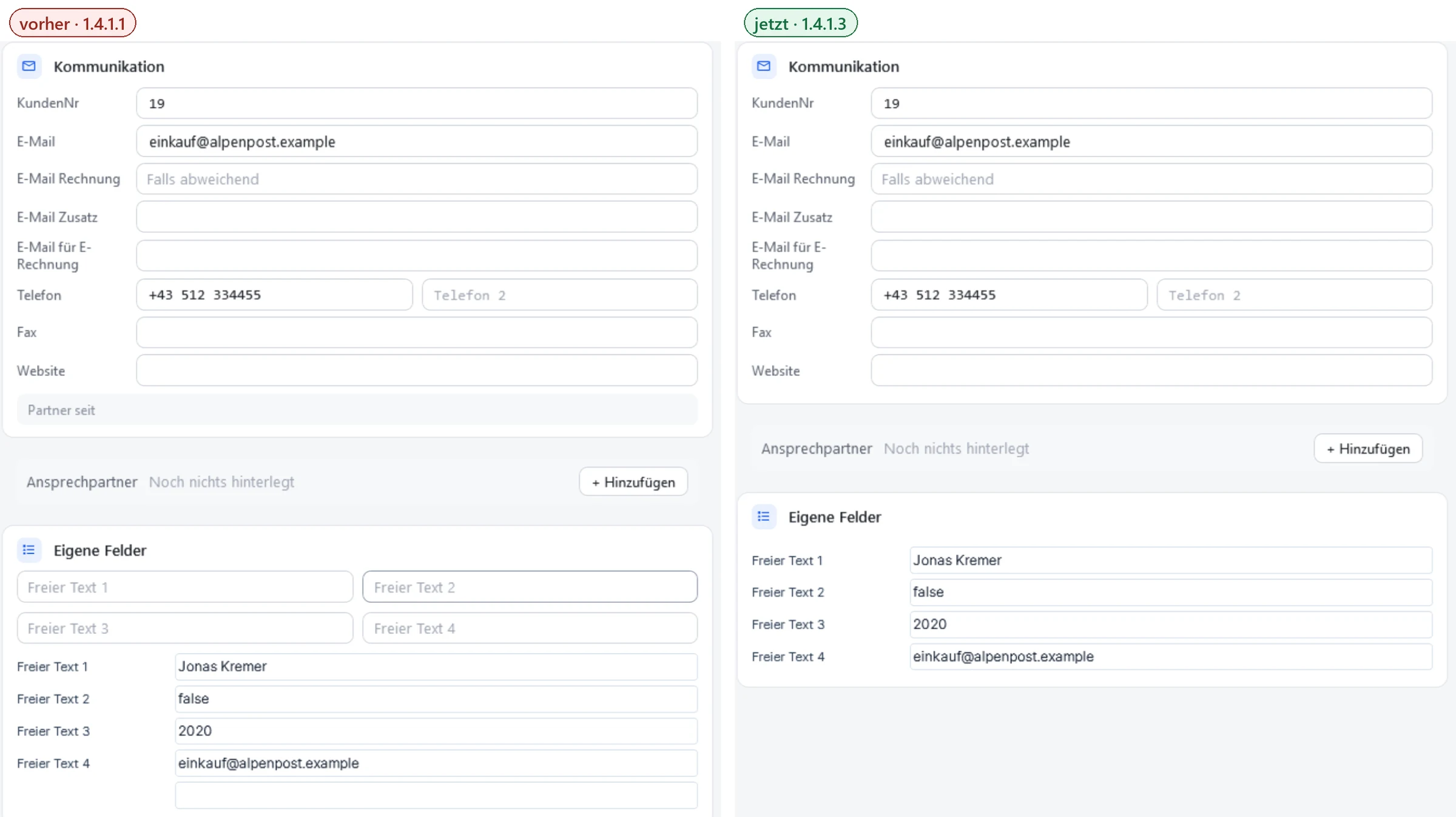This screenshot has width=1456, height=817.
Task: Click the Fax field in vorher panel
Action: pos(417,332)
